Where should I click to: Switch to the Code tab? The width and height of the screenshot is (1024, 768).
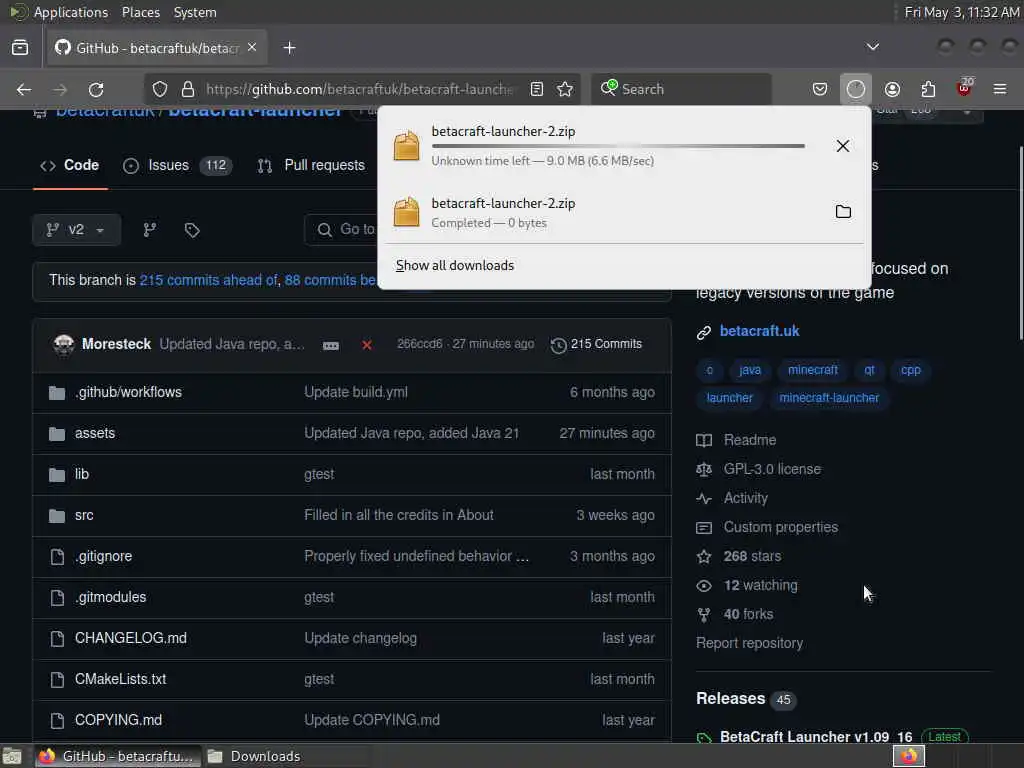coord(70,165)
